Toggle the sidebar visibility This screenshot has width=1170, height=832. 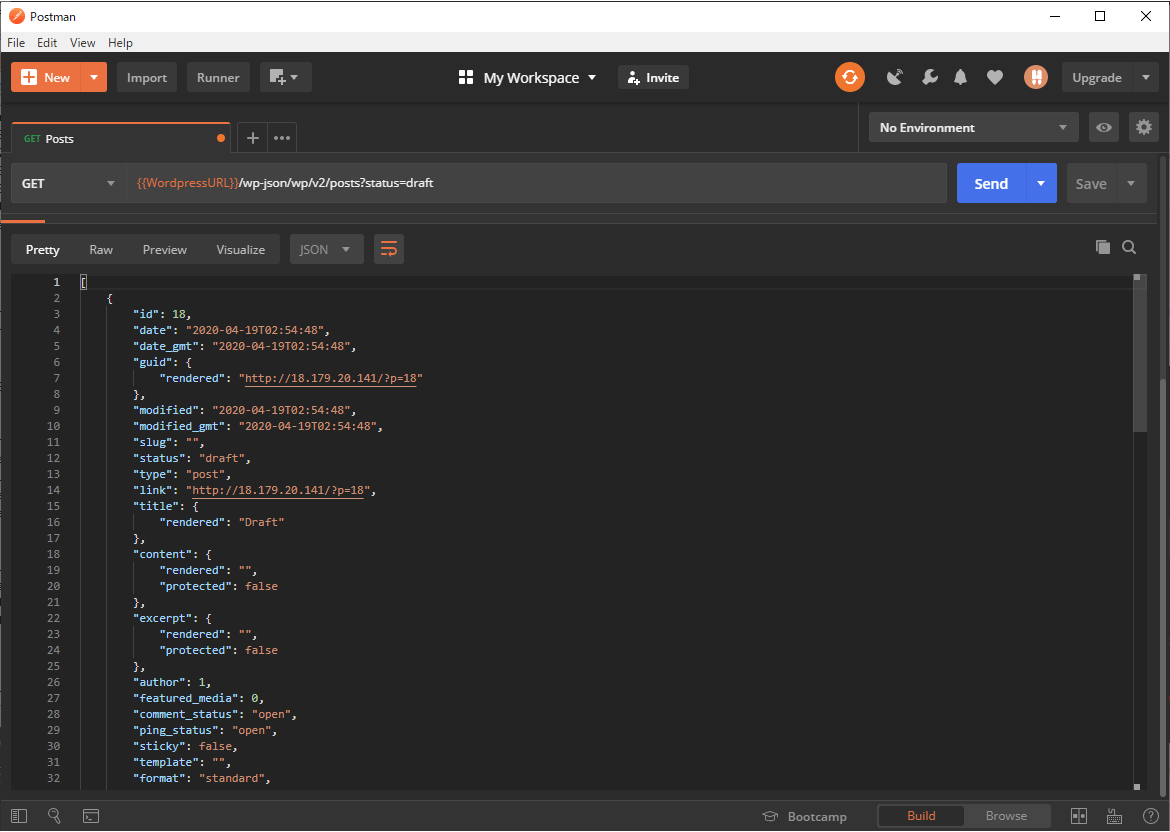click(x=20, y=816)
